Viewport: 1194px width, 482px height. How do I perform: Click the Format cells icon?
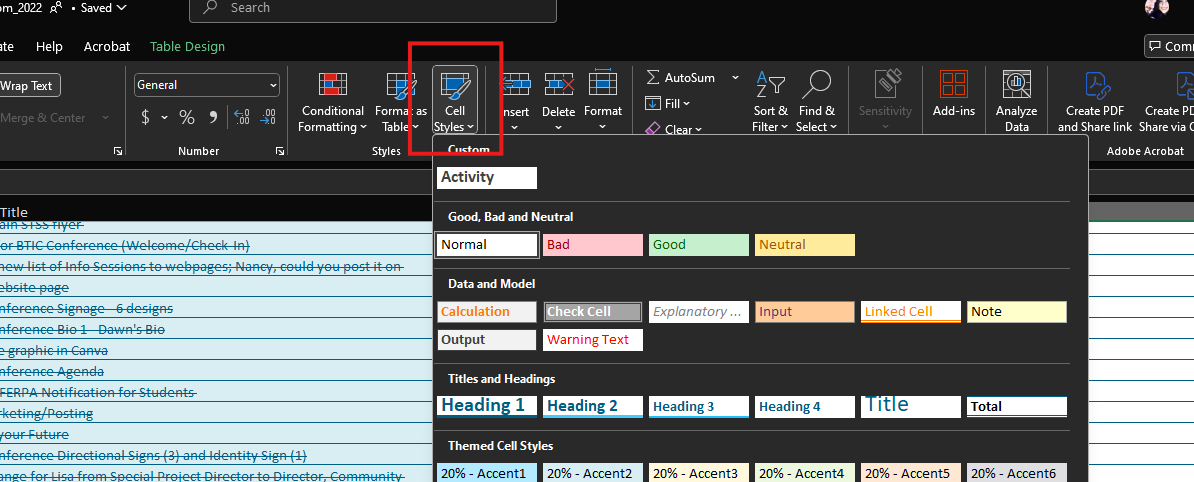click(x=603, y=84)
